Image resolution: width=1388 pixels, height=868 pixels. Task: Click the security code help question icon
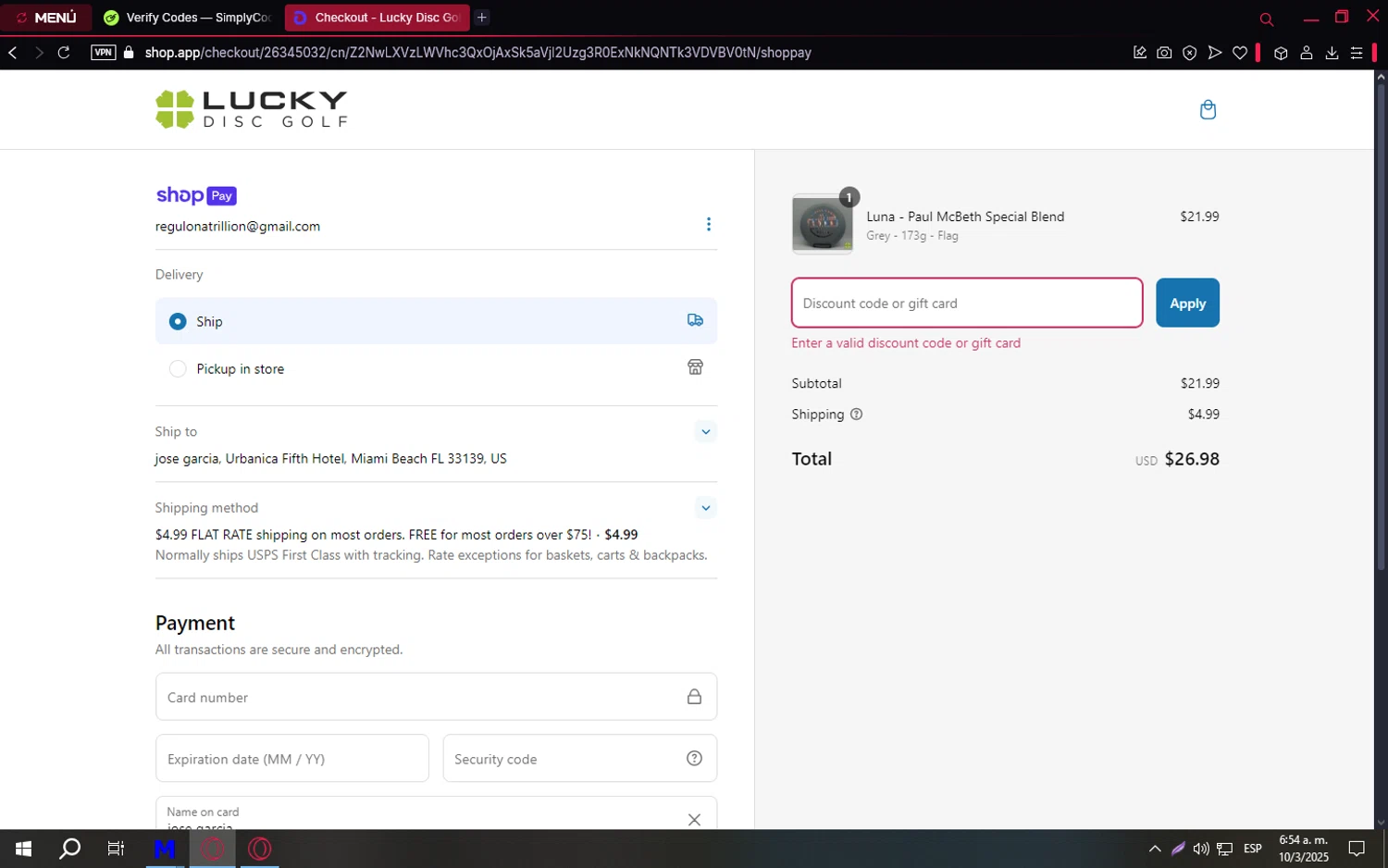coord(694,759)
